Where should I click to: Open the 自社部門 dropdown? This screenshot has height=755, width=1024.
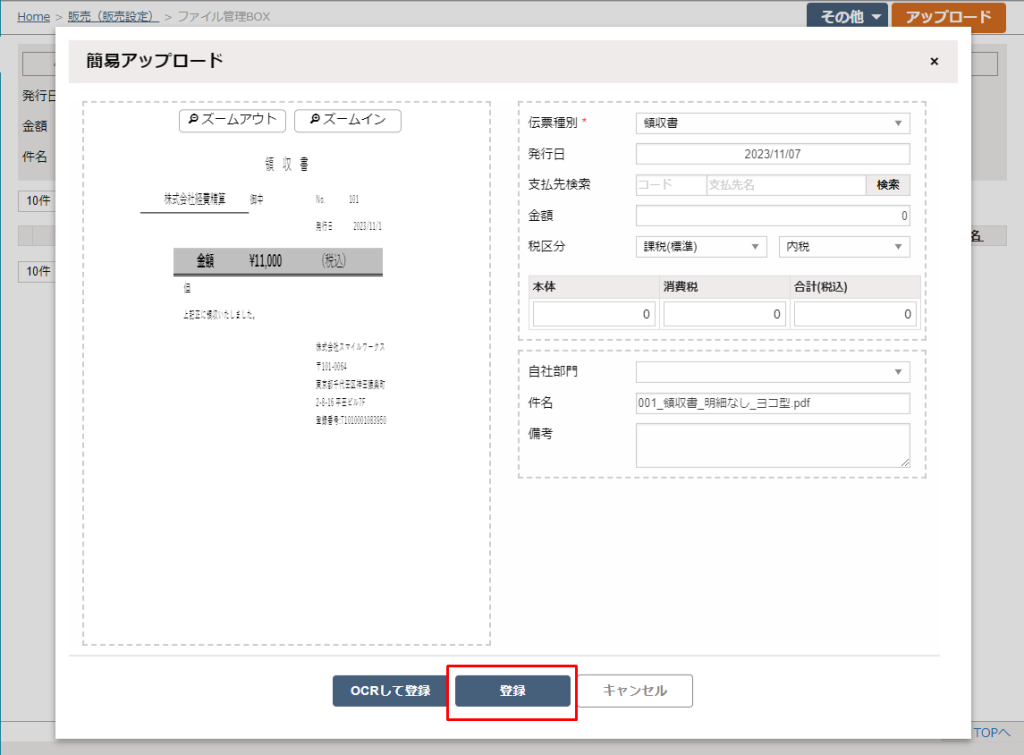773,372
